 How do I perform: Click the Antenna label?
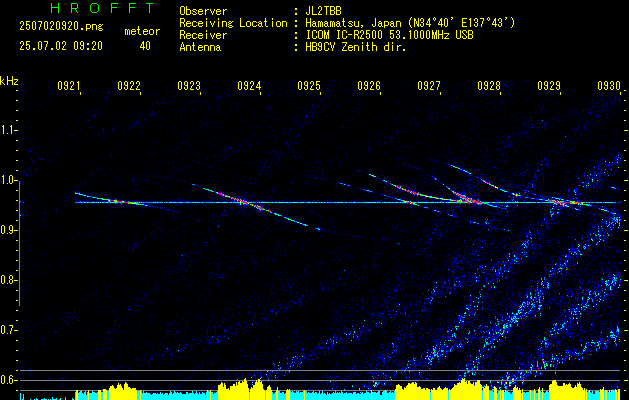[200, 47]
